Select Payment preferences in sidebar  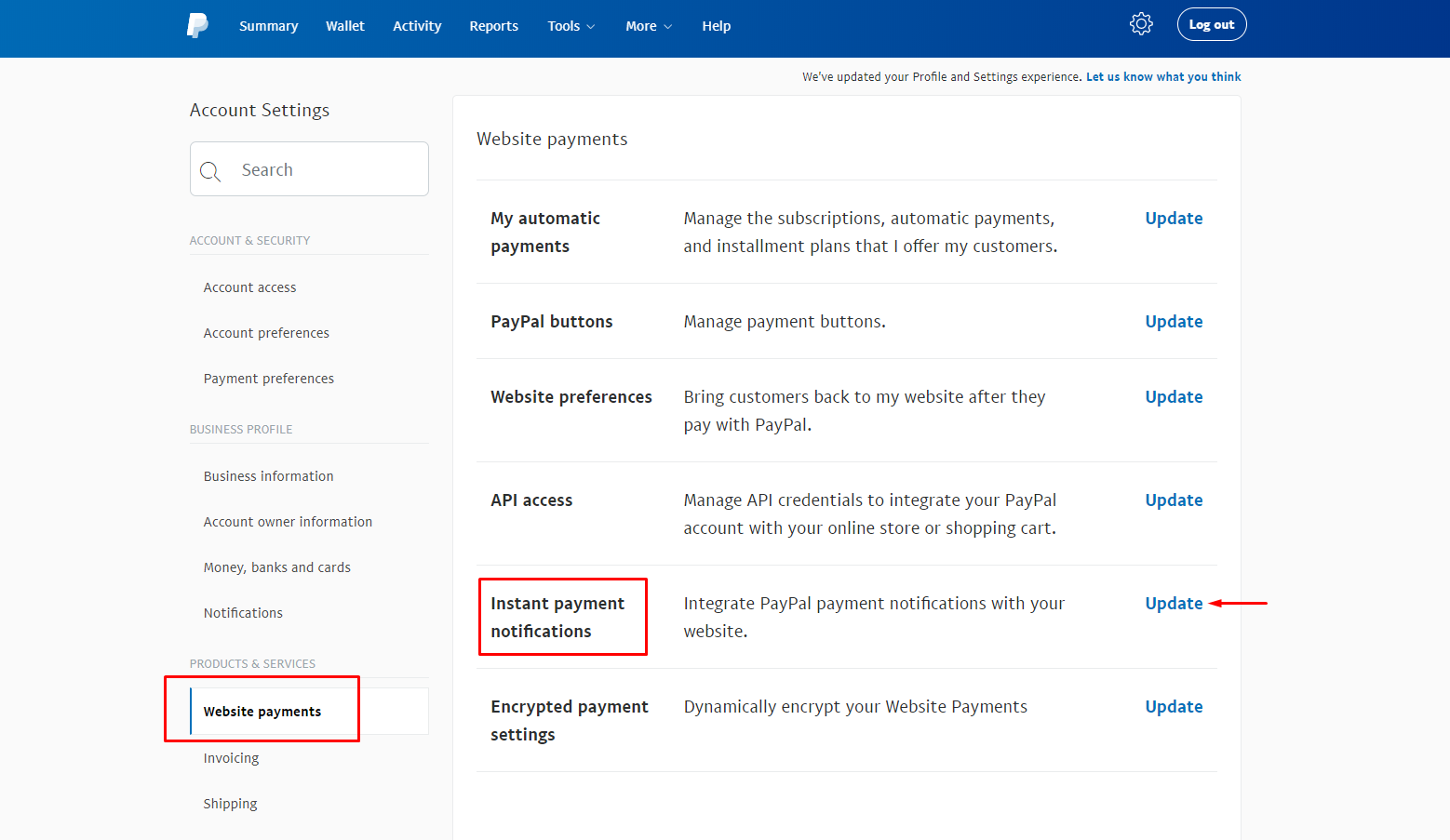[x=268, y=379]
